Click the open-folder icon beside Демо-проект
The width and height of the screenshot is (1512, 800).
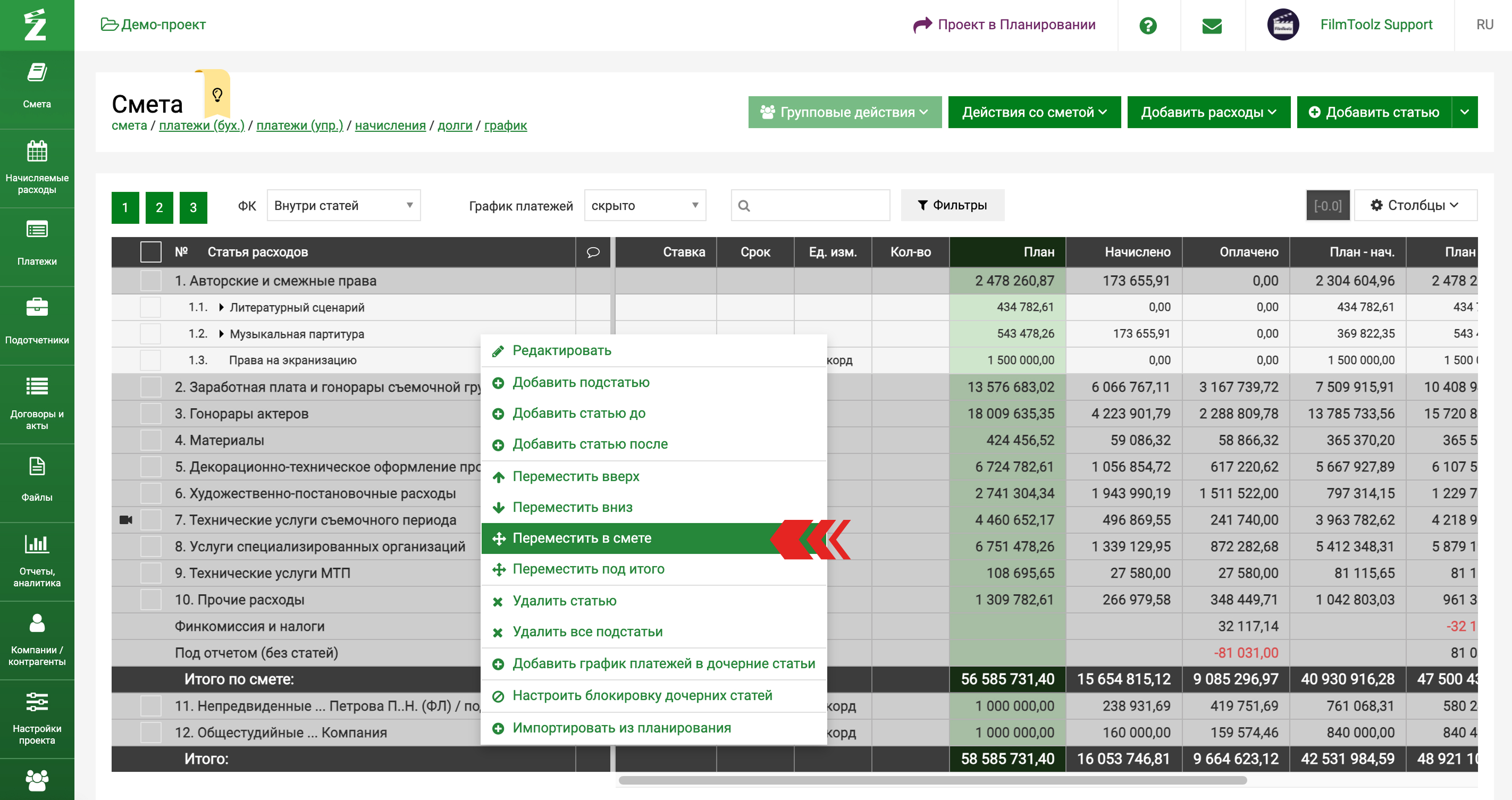(x=109, y=24)
